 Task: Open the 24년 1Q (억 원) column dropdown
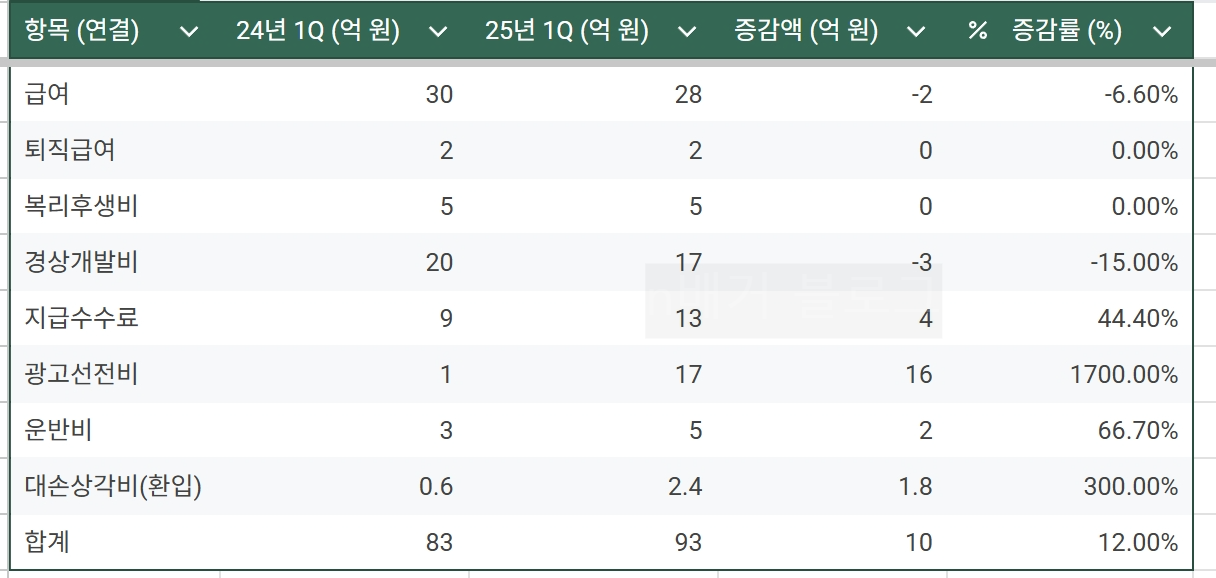pos(438,32)
